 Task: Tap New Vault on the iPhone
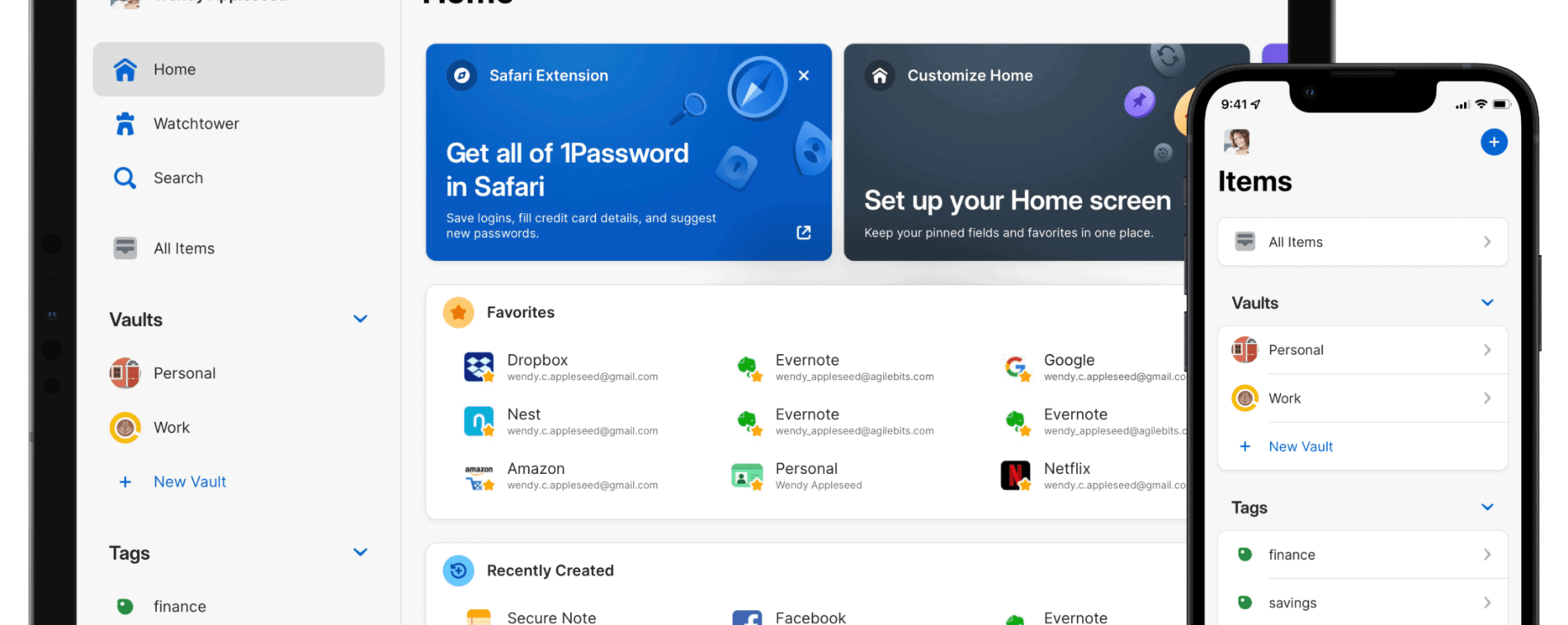coord(1301,447)
